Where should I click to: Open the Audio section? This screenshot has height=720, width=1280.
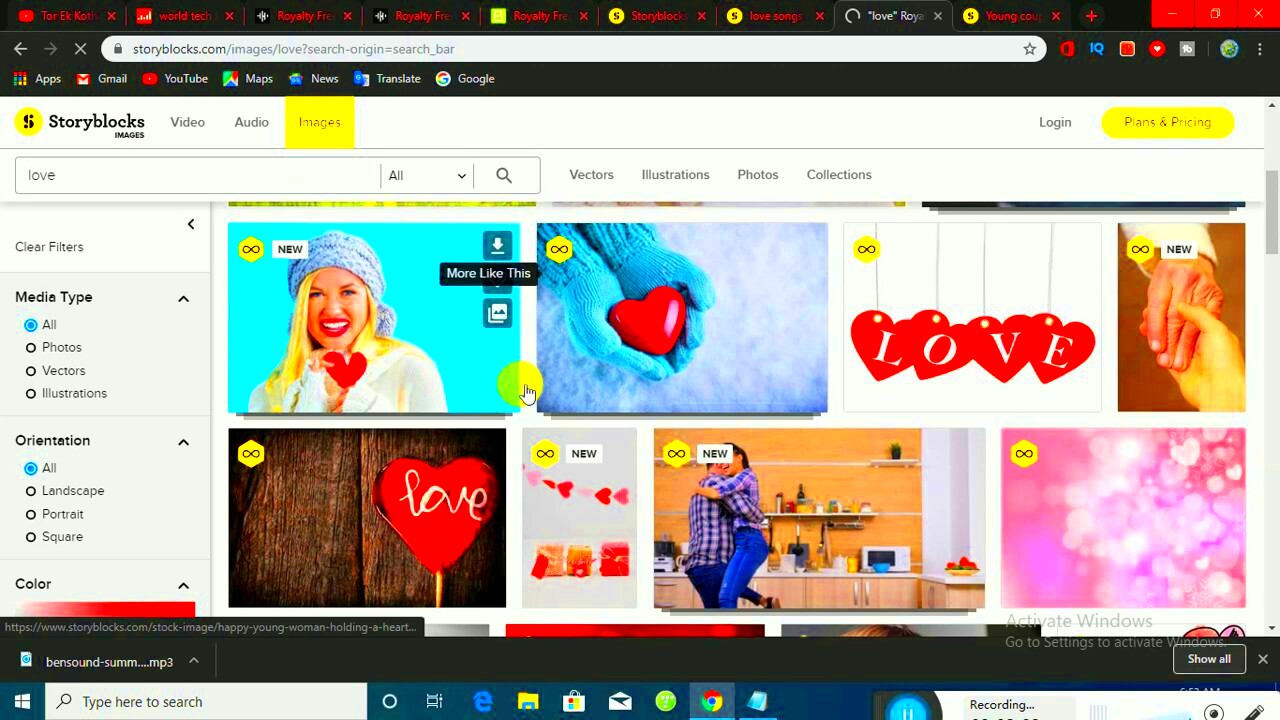251,122
